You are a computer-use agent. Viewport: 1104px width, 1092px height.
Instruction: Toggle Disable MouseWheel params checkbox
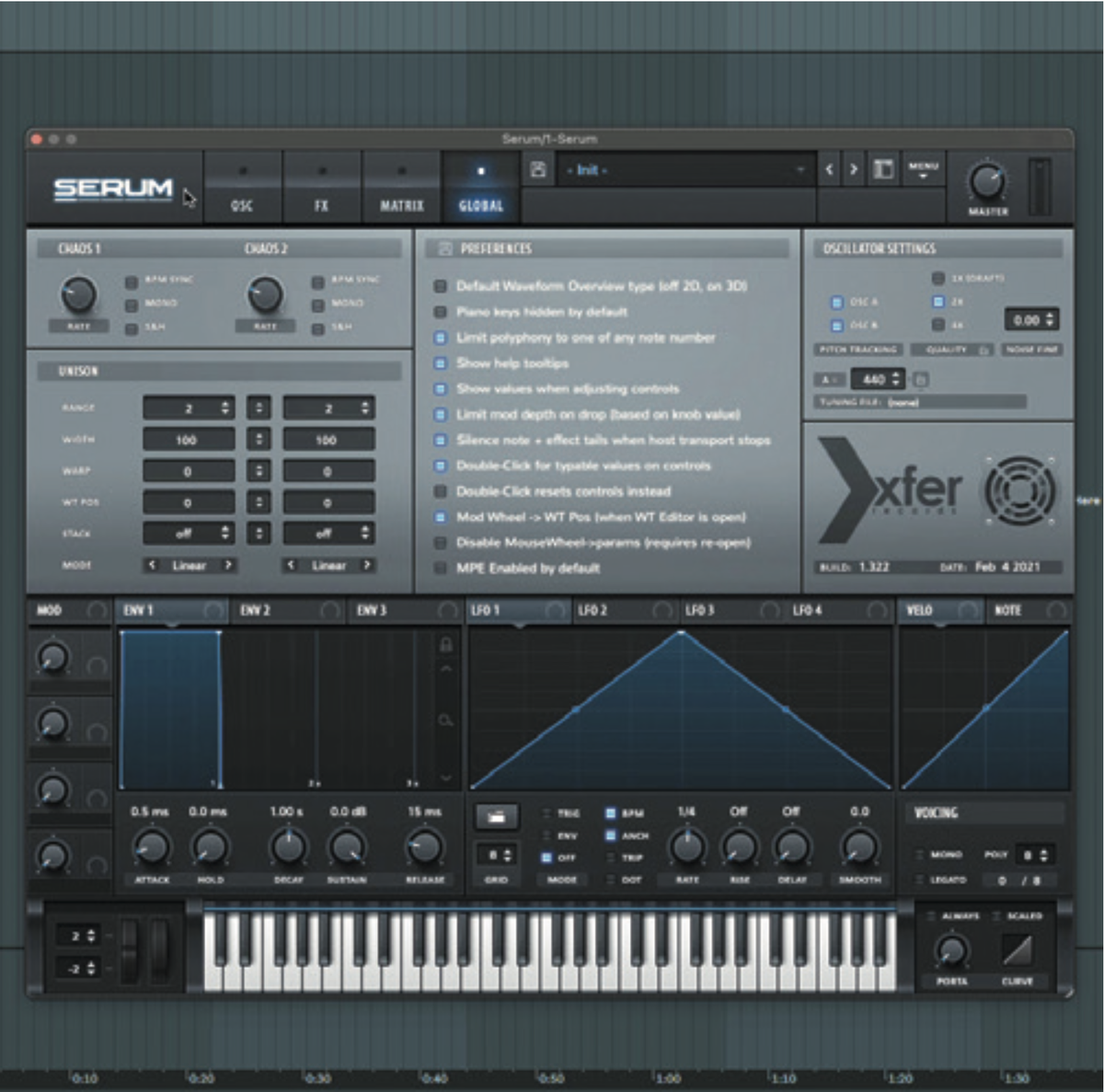click(x=441, y=543)
